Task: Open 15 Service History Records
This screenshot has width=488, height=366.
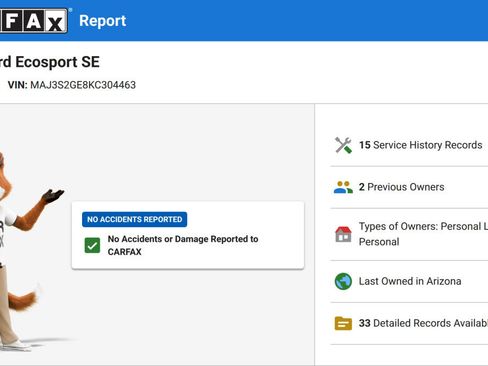Action: tap(409, 145)
